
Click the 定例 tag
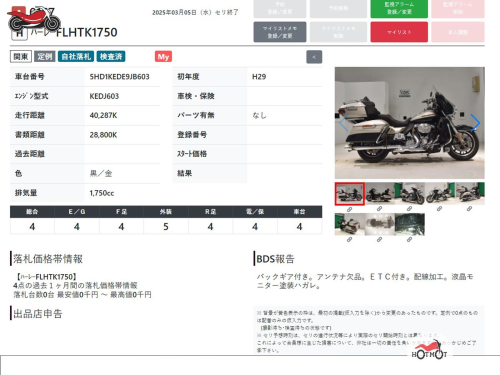pyautogui.click(x=45, y=57)
